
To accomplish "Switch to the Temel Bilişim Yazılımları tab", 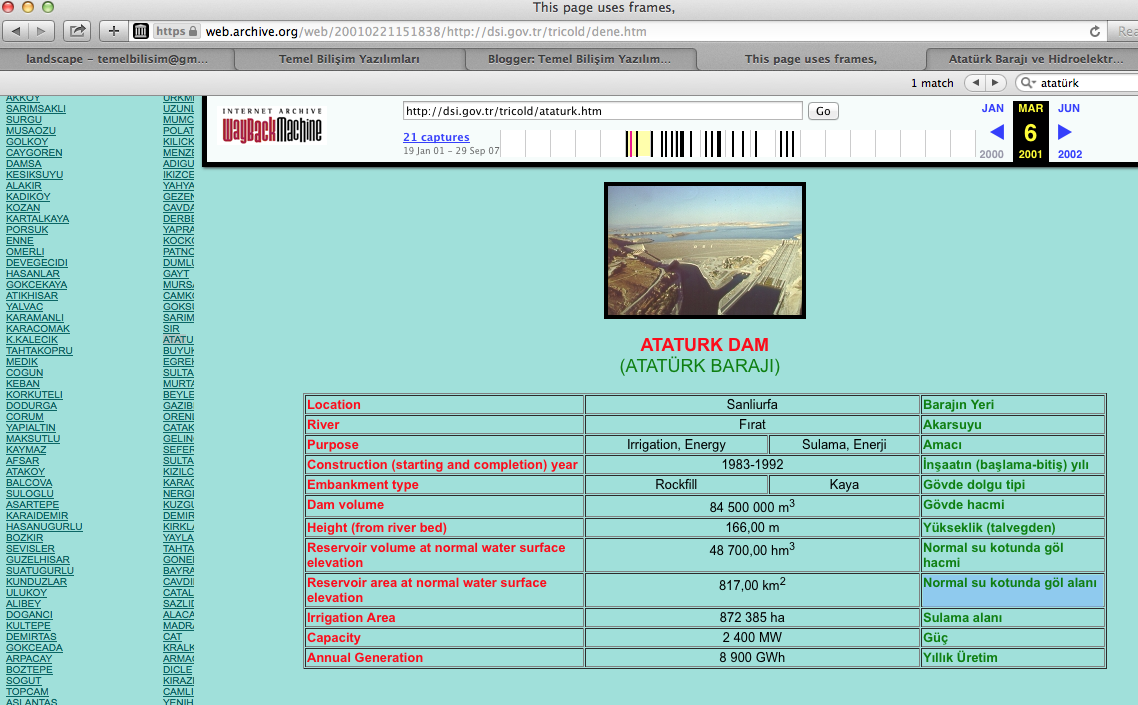I will [x=348, y=59].
